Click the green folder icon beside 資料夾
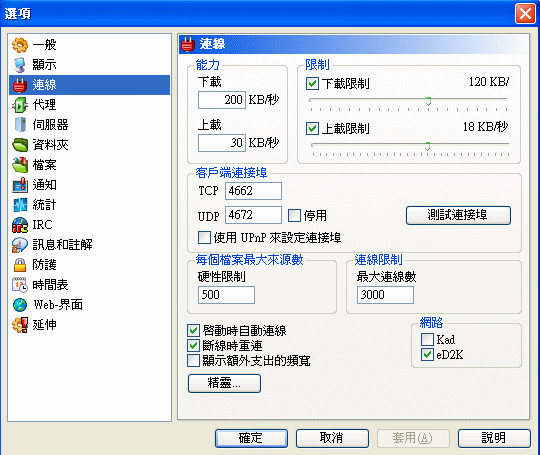The height and width of the screenshot is (455, 540). coord(20,145)
